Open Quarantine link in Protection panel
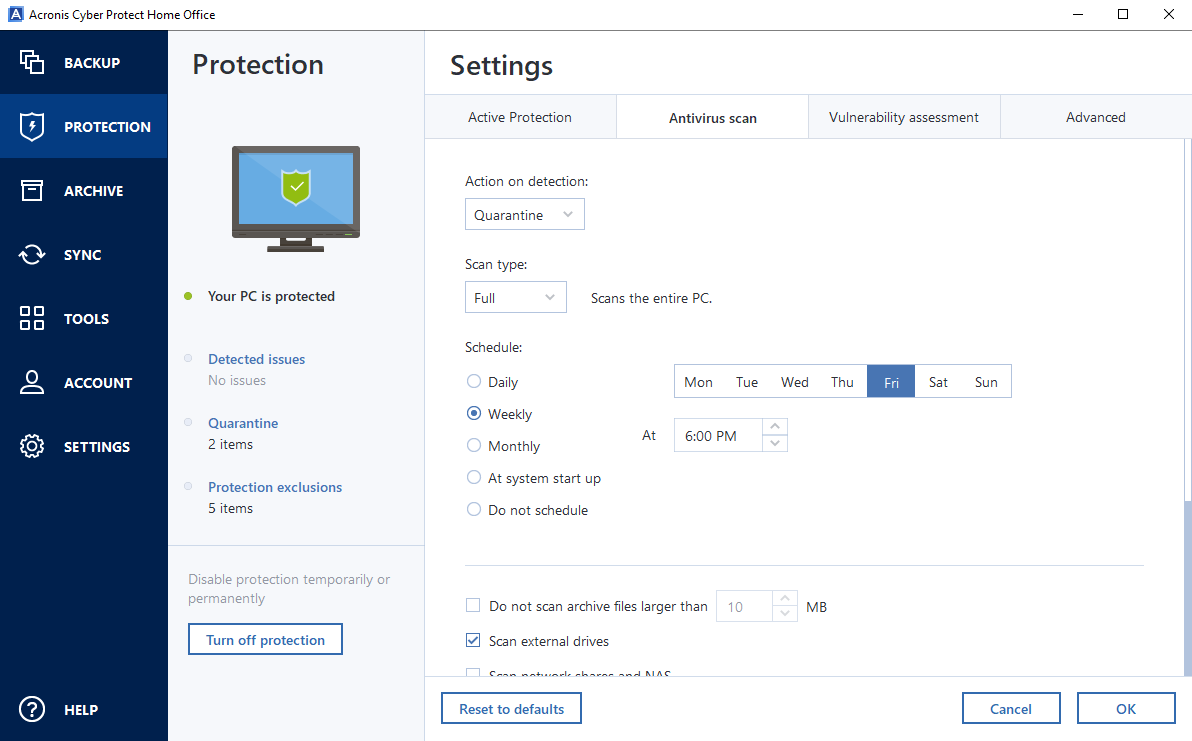Viewport: 1192px width, 741px height. [243, 423]
